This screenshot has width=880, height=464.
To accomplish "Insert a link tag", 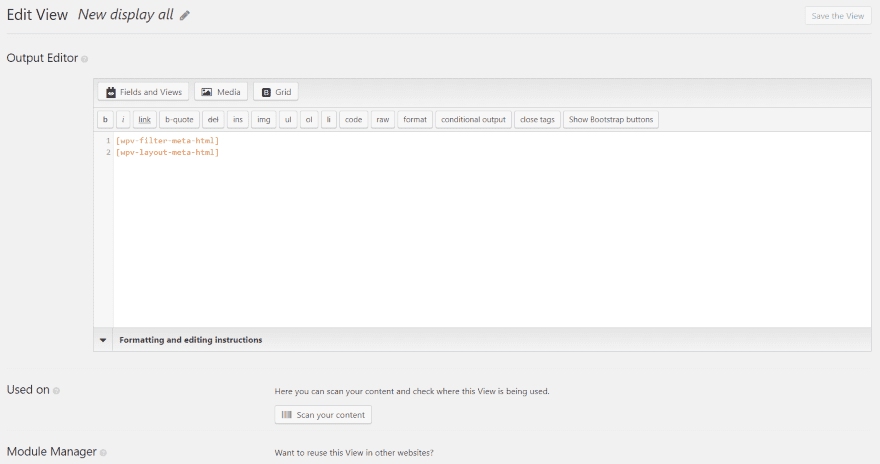I will pyautogui.click(x=144, y=120).
